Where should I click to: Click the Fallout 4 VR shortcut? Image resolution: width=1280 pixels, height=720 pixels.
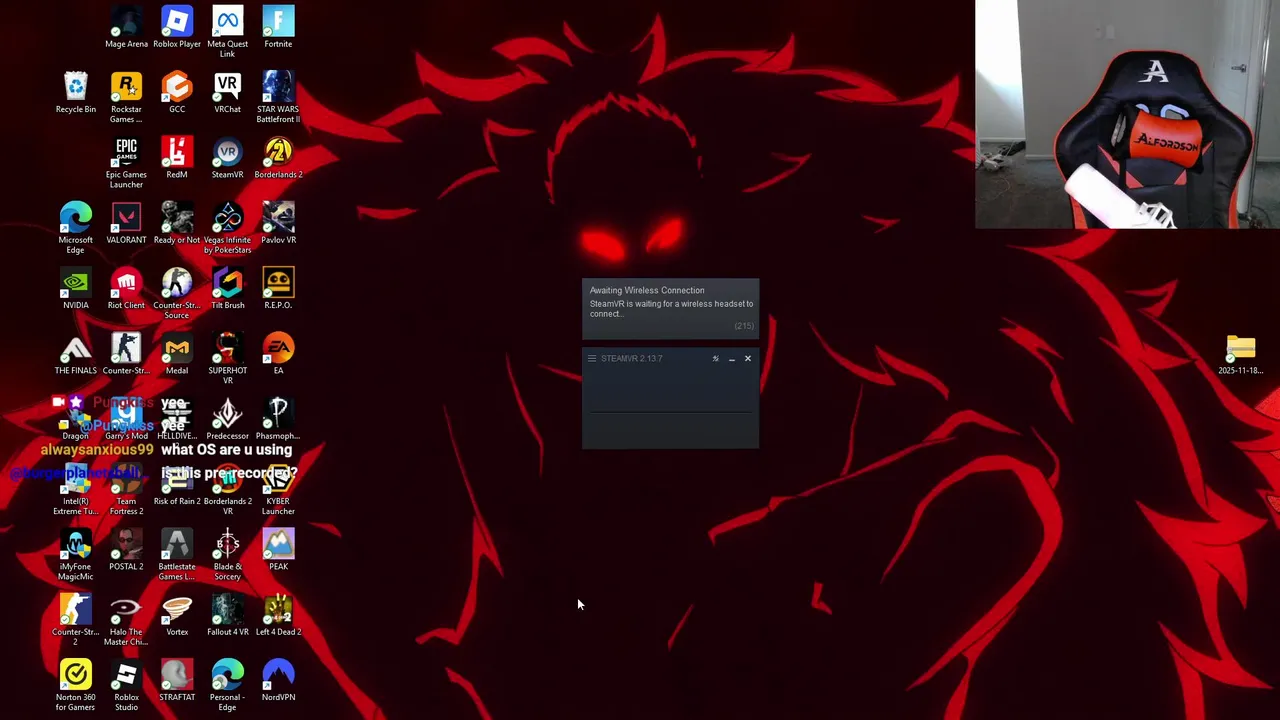pyautogui.click(x=227, y=615)
